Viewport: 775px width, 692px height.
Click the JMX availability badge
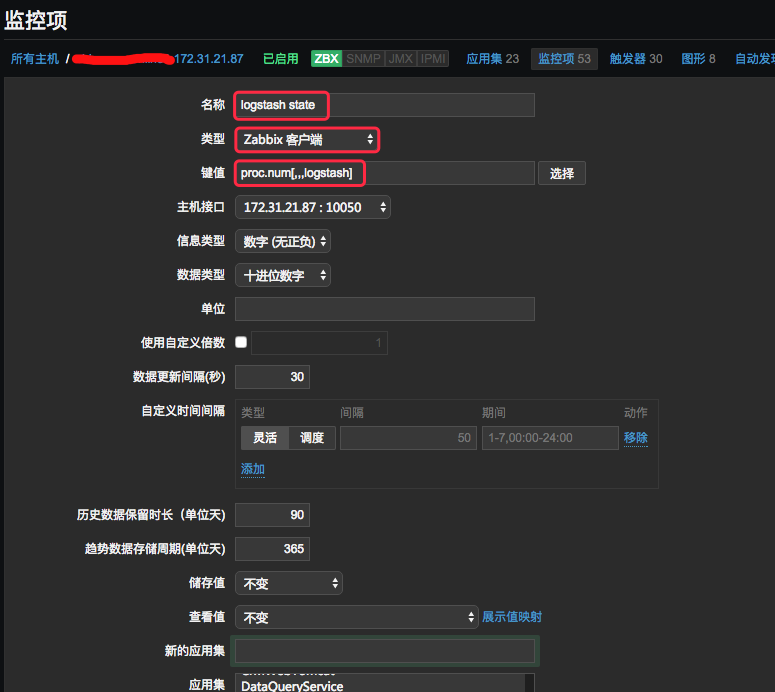click(x=400, y=59)
